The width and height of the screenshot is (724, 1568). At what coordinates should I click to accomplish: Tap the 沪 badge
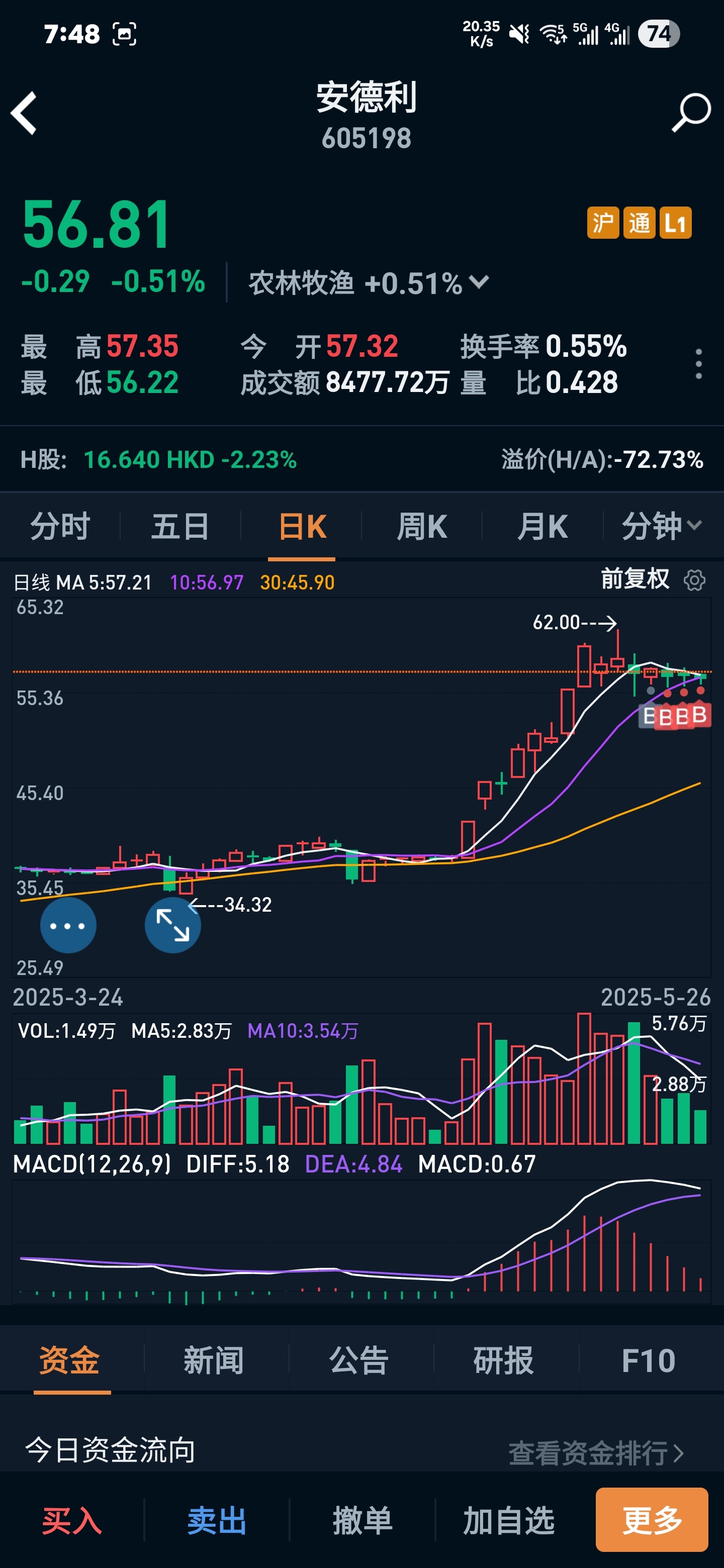603,223
